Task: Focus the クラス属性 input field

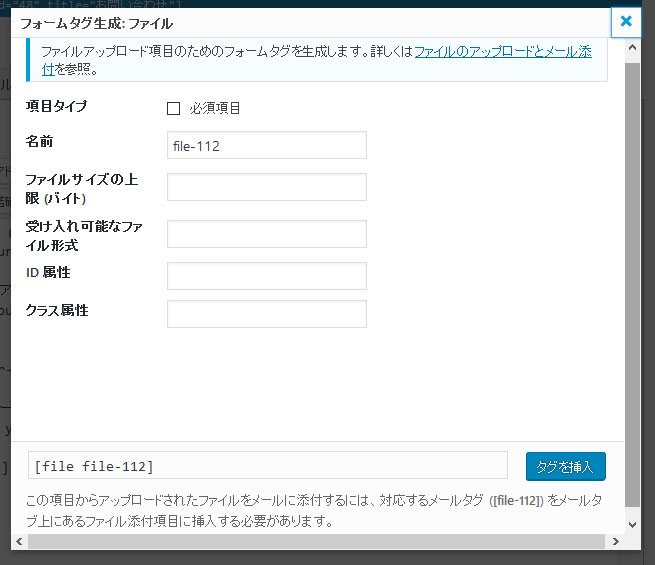Action: tap(266, 314)
